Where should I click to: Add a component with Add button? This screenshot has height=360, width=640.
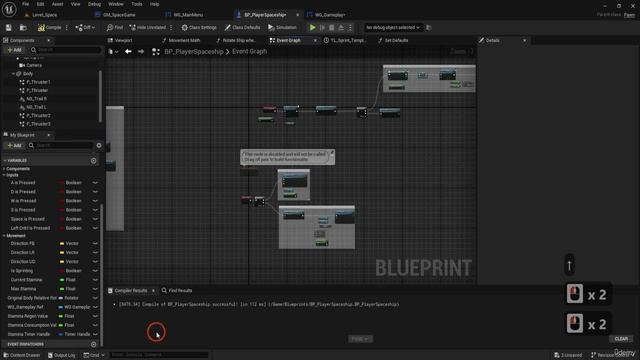pos(14,50)
